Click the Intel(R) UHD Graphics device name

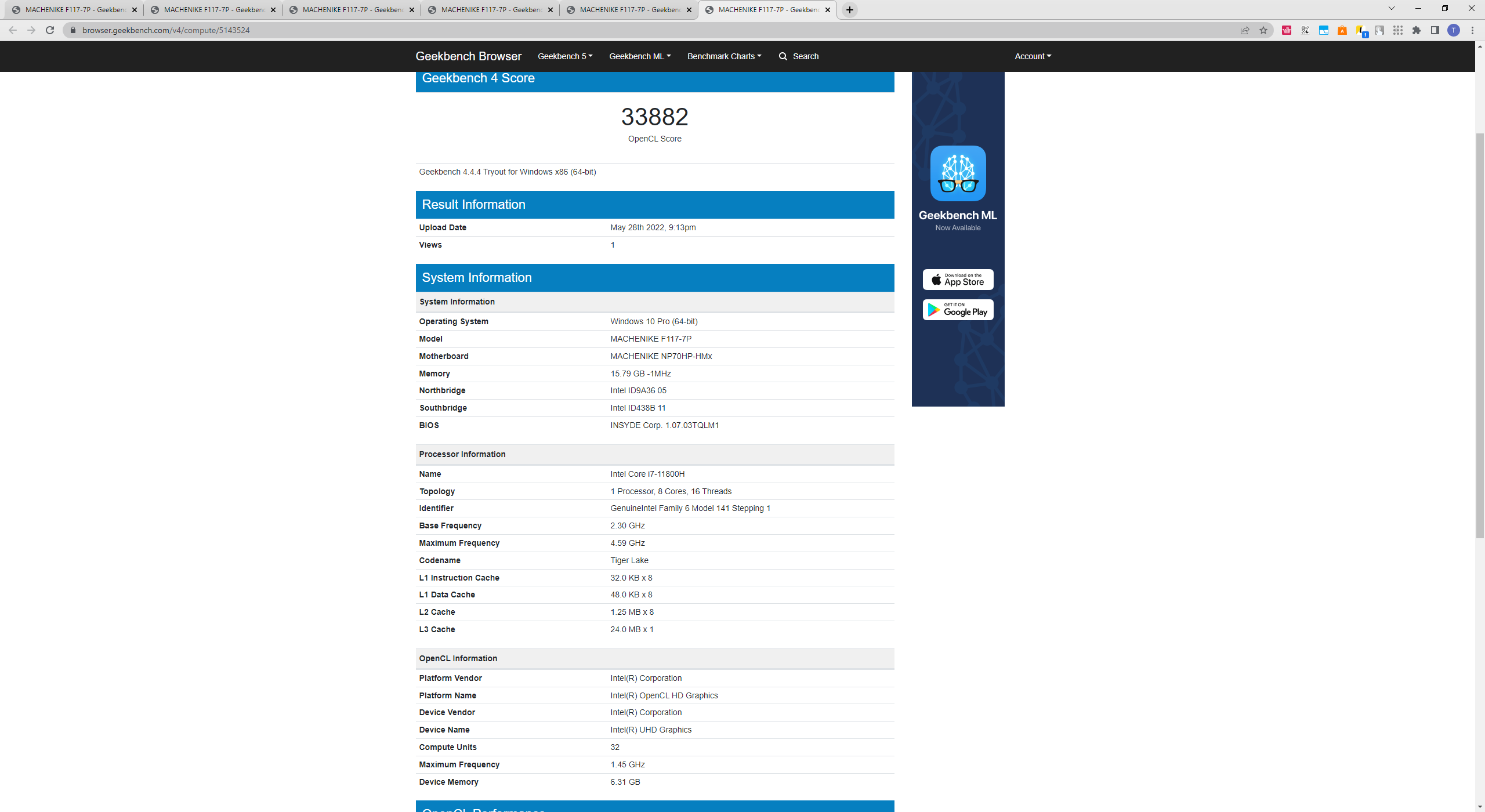651,730
